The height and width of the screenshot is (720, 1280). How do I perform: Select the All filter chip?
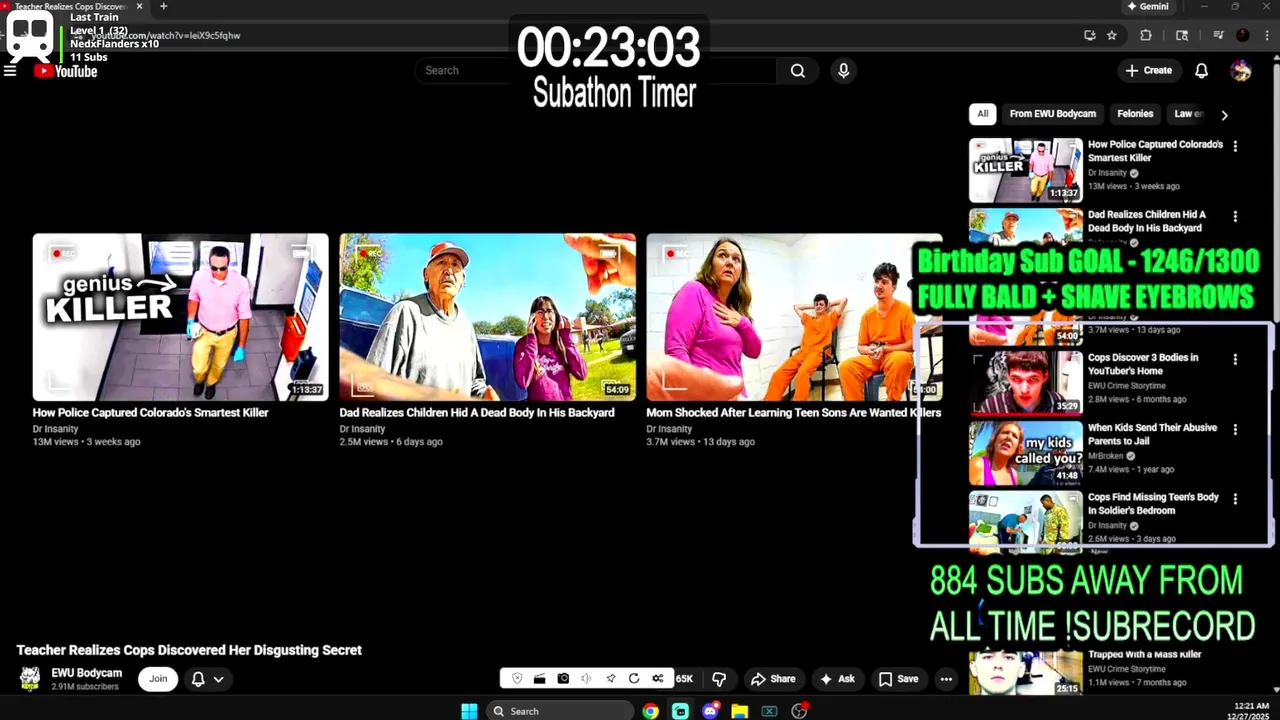pos(982,114)
